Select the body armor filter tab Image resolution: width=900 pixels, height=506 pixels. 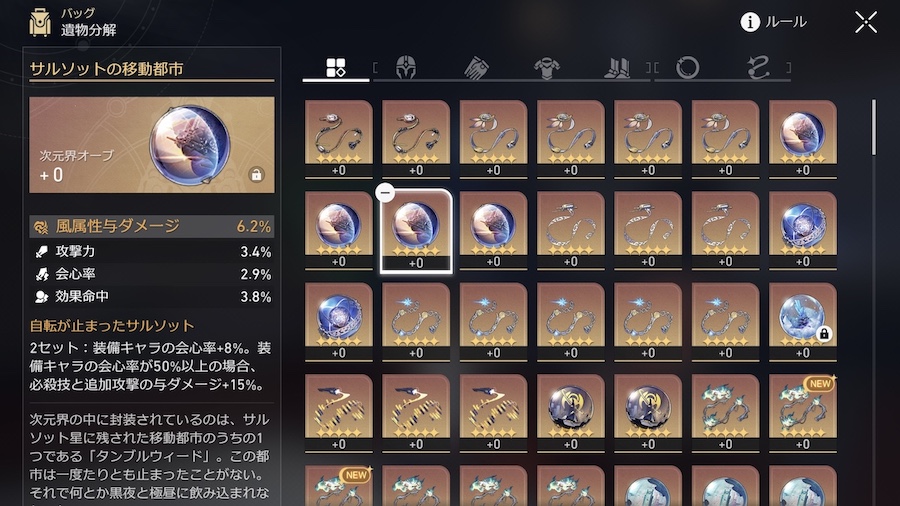pos(546,68)
